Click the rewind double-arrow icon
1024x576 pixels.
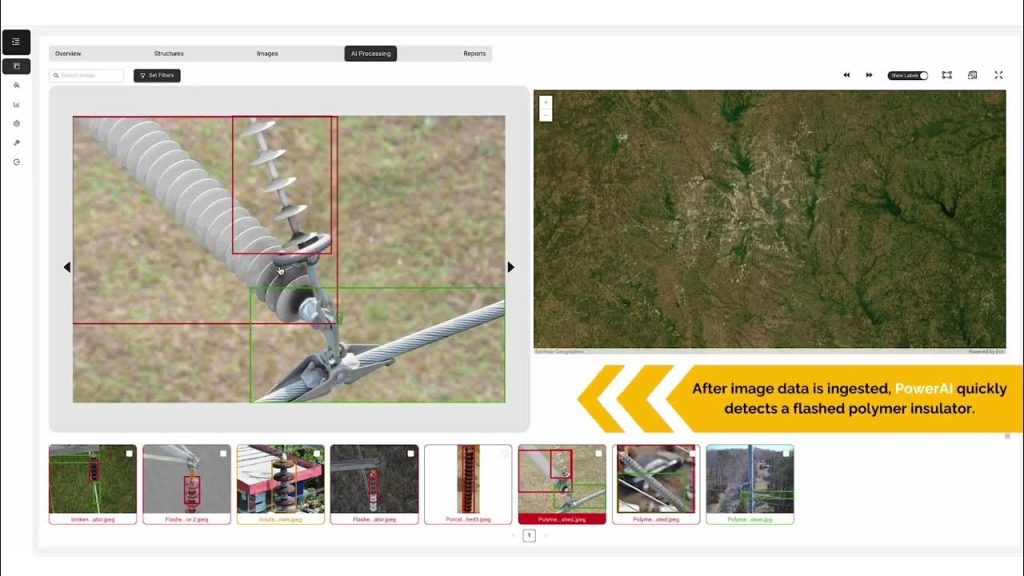click(846, 75)
